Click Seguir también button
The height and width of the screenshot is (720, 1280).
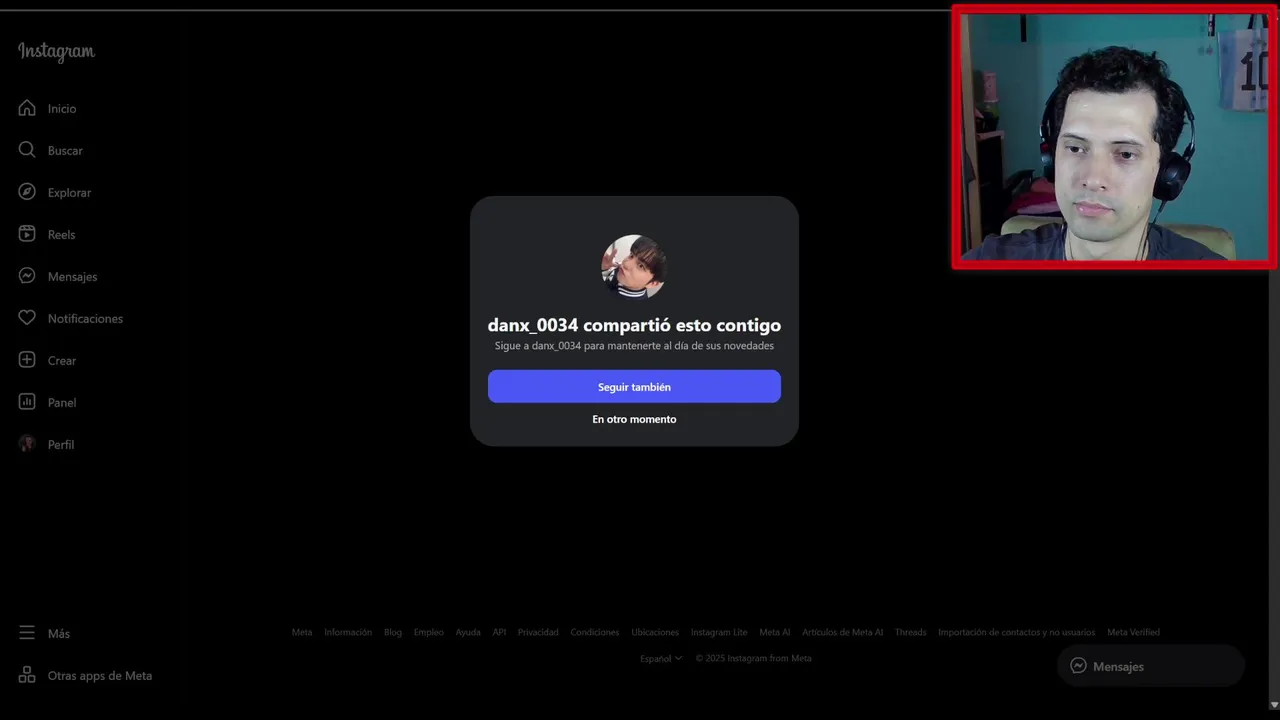[634, 387]
